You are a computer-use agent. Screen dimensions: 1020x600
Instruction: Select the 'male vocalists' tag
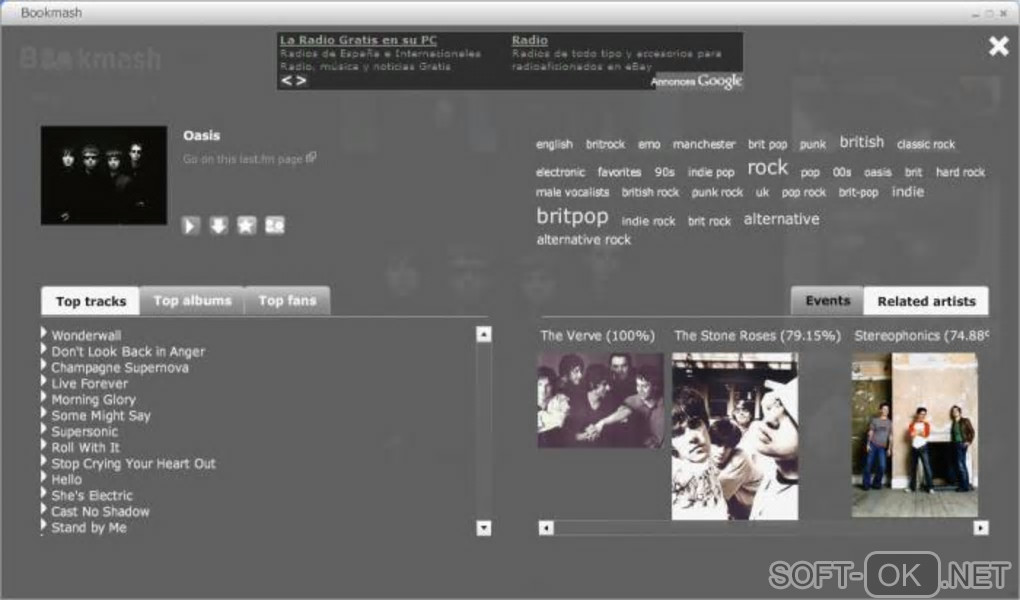coord(572,192)
